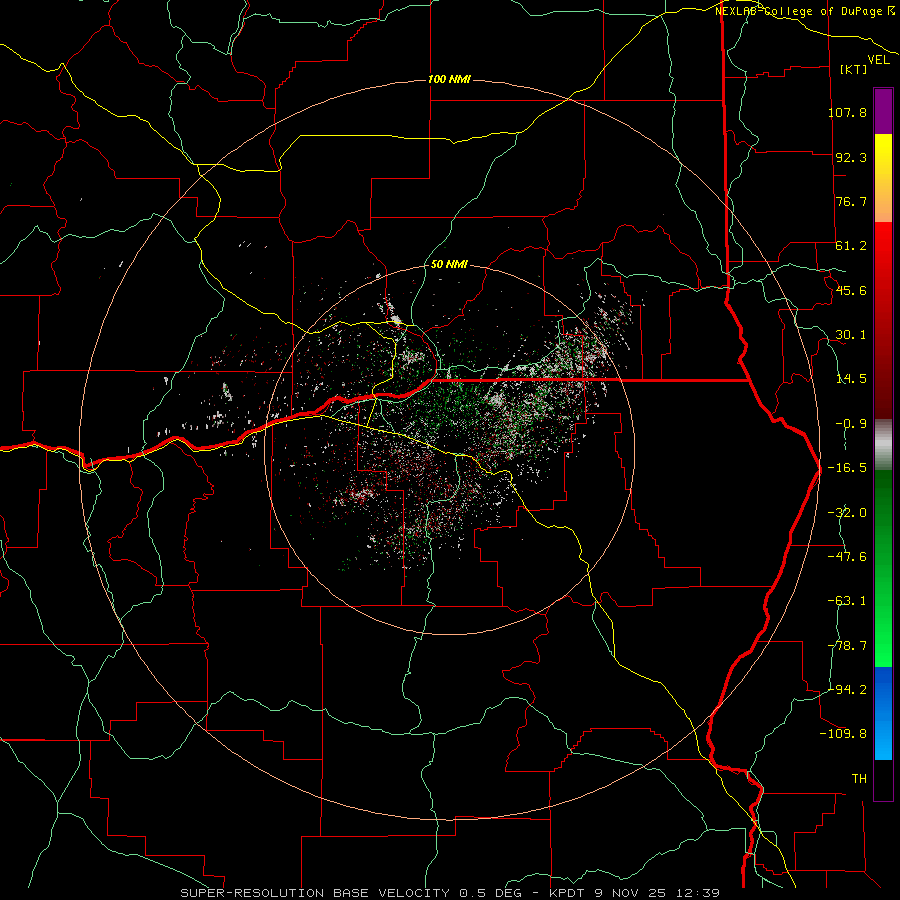Screen dimensions: 900x900
Task: Click the 14.5 value on velocity scale
Action: 851,379
